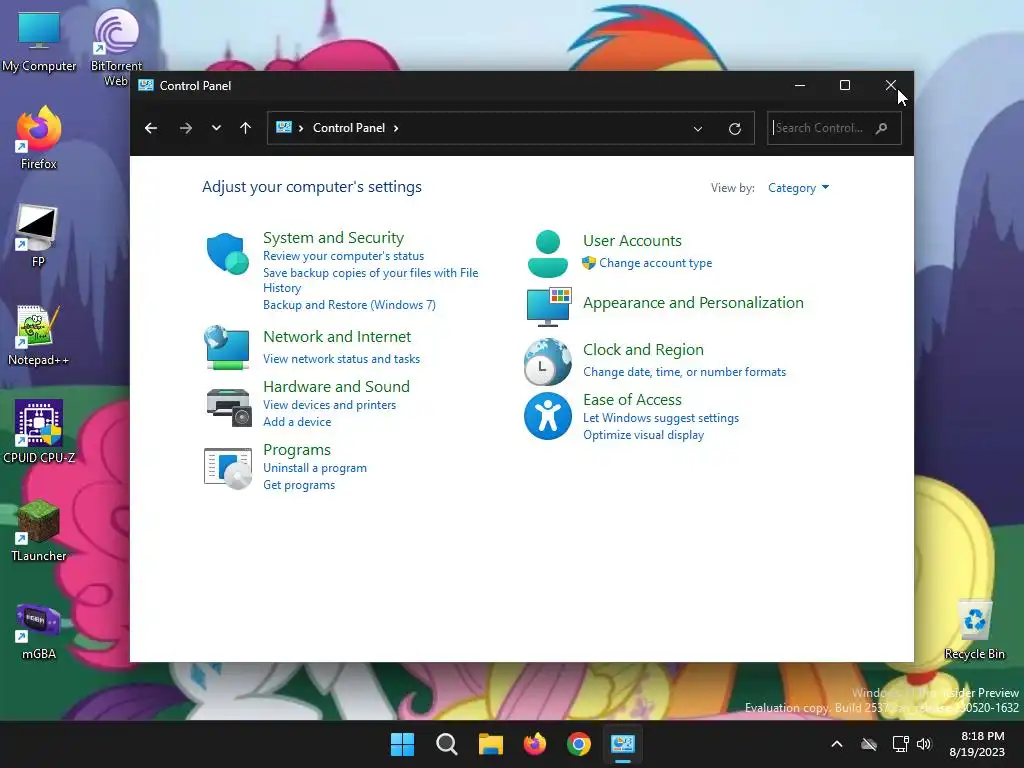This screenshot has height=768, width=1024.
Task: Open the System and Security link
Action: 333,238
